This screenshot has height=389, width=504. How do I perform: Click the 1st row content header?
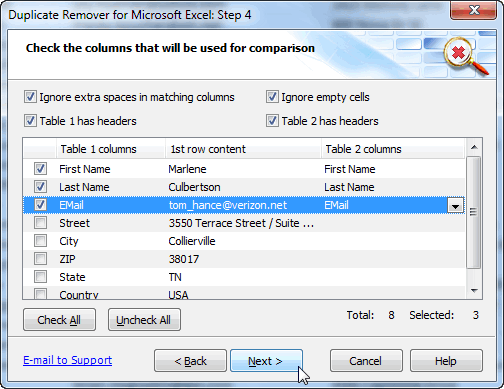pos(243,149)
